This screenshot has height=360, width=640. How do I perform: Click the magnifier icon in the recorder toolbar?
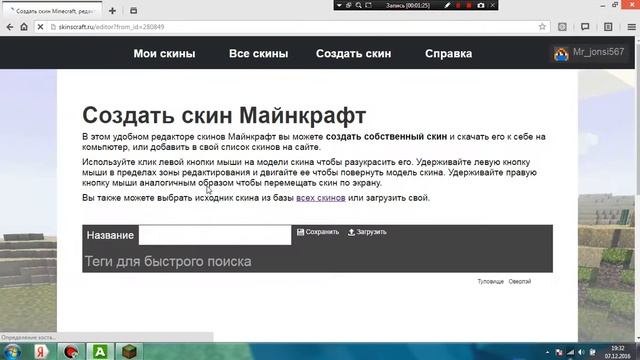pos(358,5)
